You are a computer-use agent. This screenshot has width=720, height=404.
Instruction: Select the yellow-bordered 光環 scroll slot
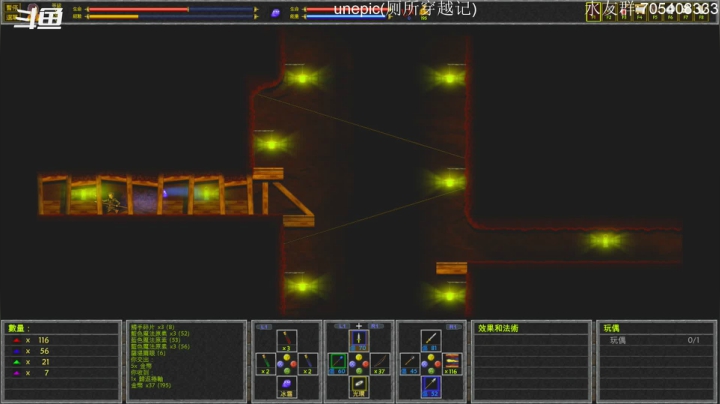click(359, 387)
